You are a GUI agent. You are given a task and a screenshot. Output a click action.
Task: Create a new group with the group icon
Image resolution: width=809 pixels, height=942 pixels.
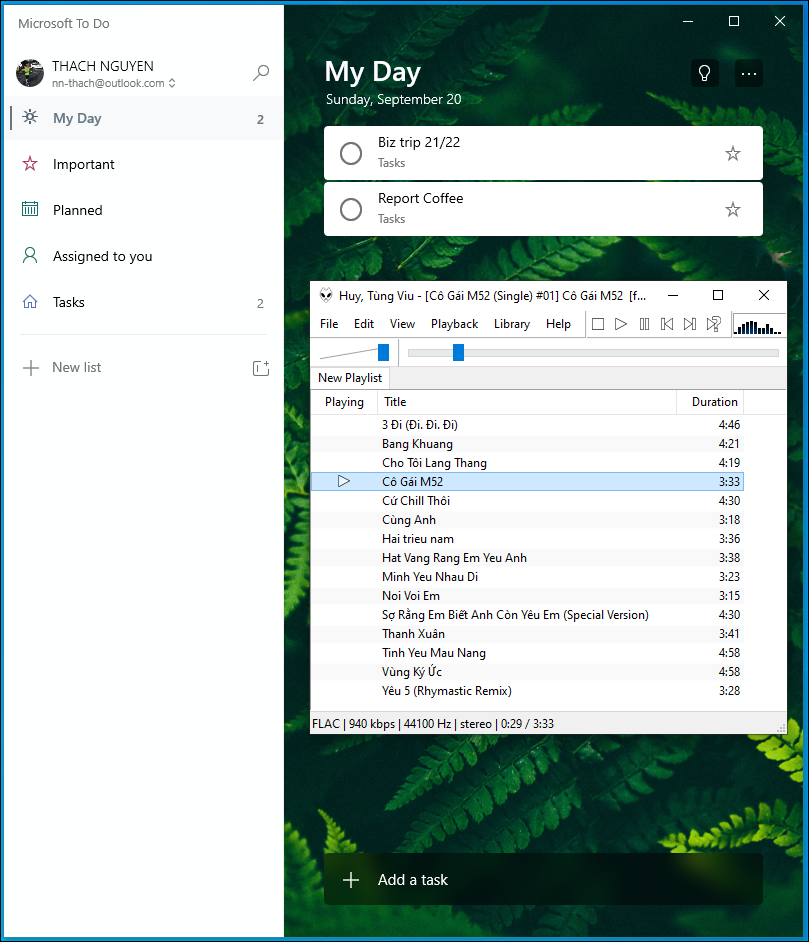[261, 368]
